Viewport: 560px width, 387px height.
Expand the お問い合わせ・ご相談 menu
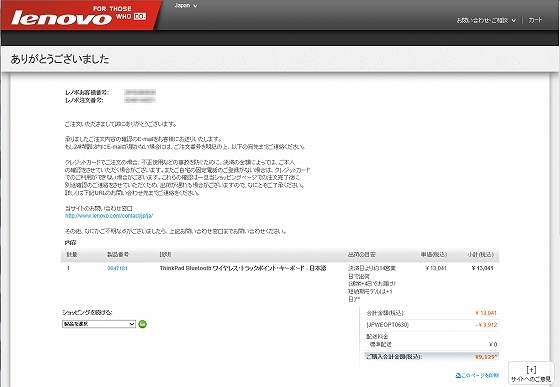coord(486,20)
